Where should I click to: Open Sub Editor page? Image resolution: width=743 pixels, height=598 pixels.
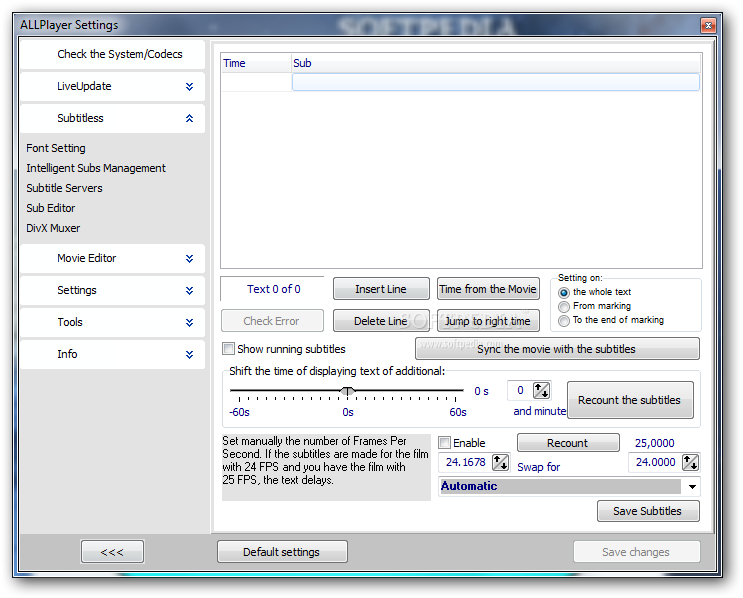point(50,208)
